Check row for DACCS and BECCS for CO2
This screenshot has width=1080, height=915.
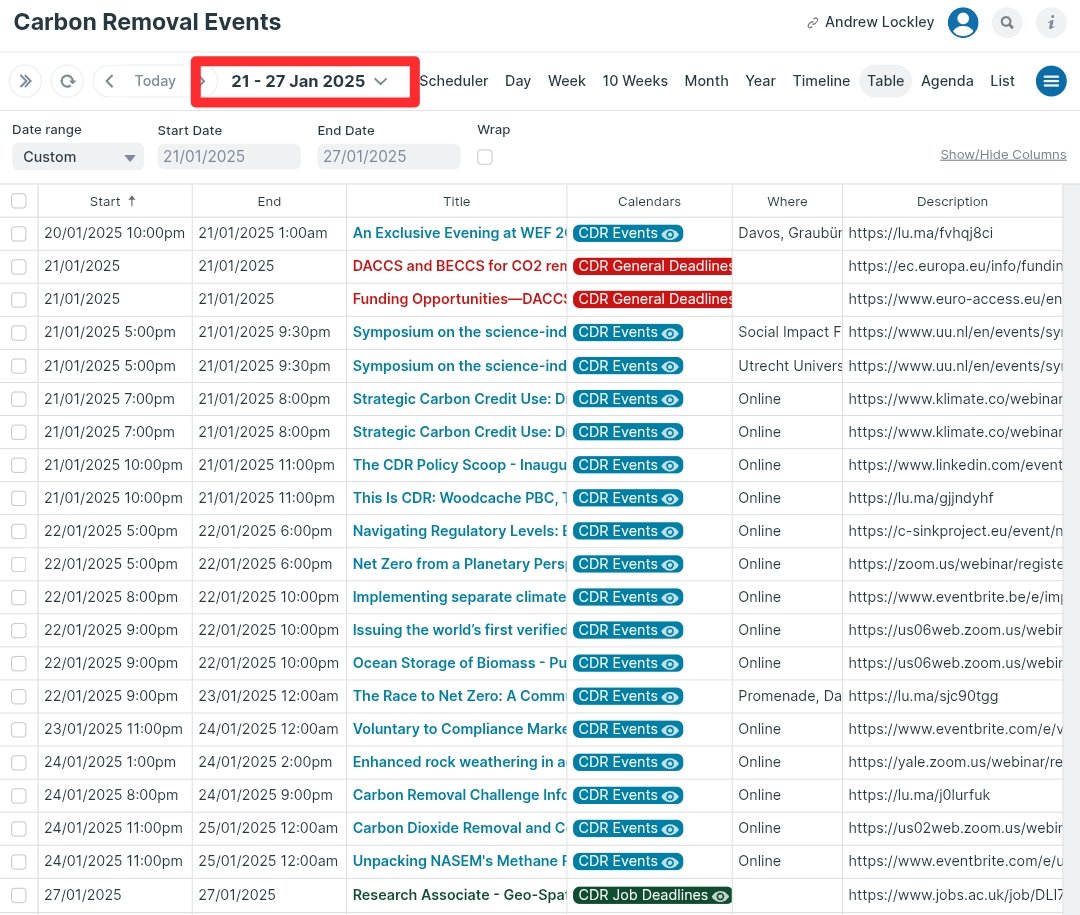[19, 267]
